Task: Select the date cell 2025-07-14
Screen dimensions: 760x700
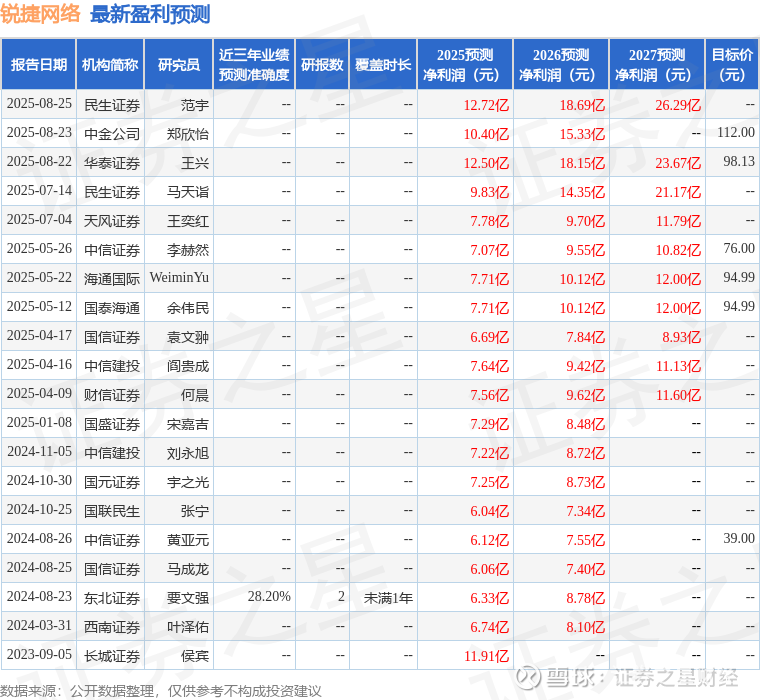Action: pos(39,191)
